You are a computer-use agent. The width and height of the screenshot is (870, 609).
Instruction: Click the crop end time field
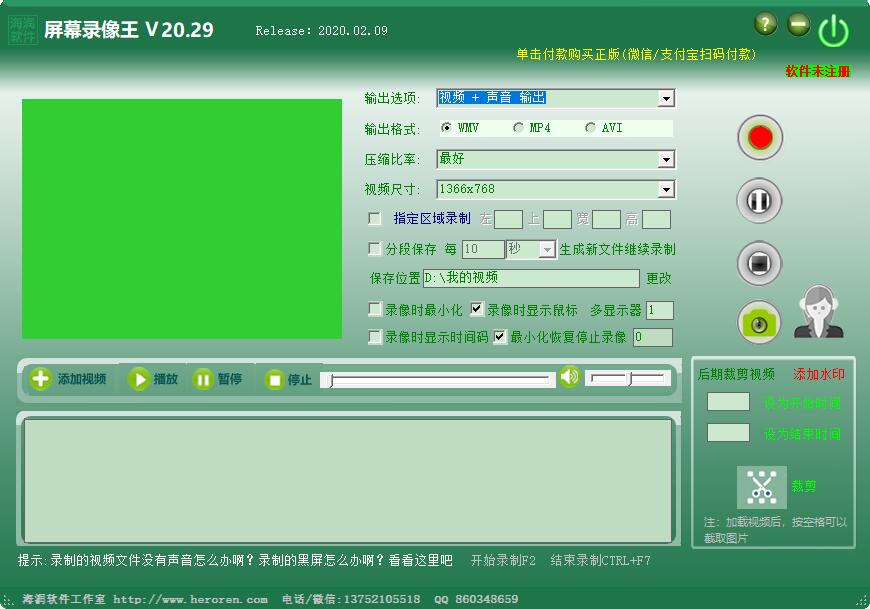click(x=728, y=433)
